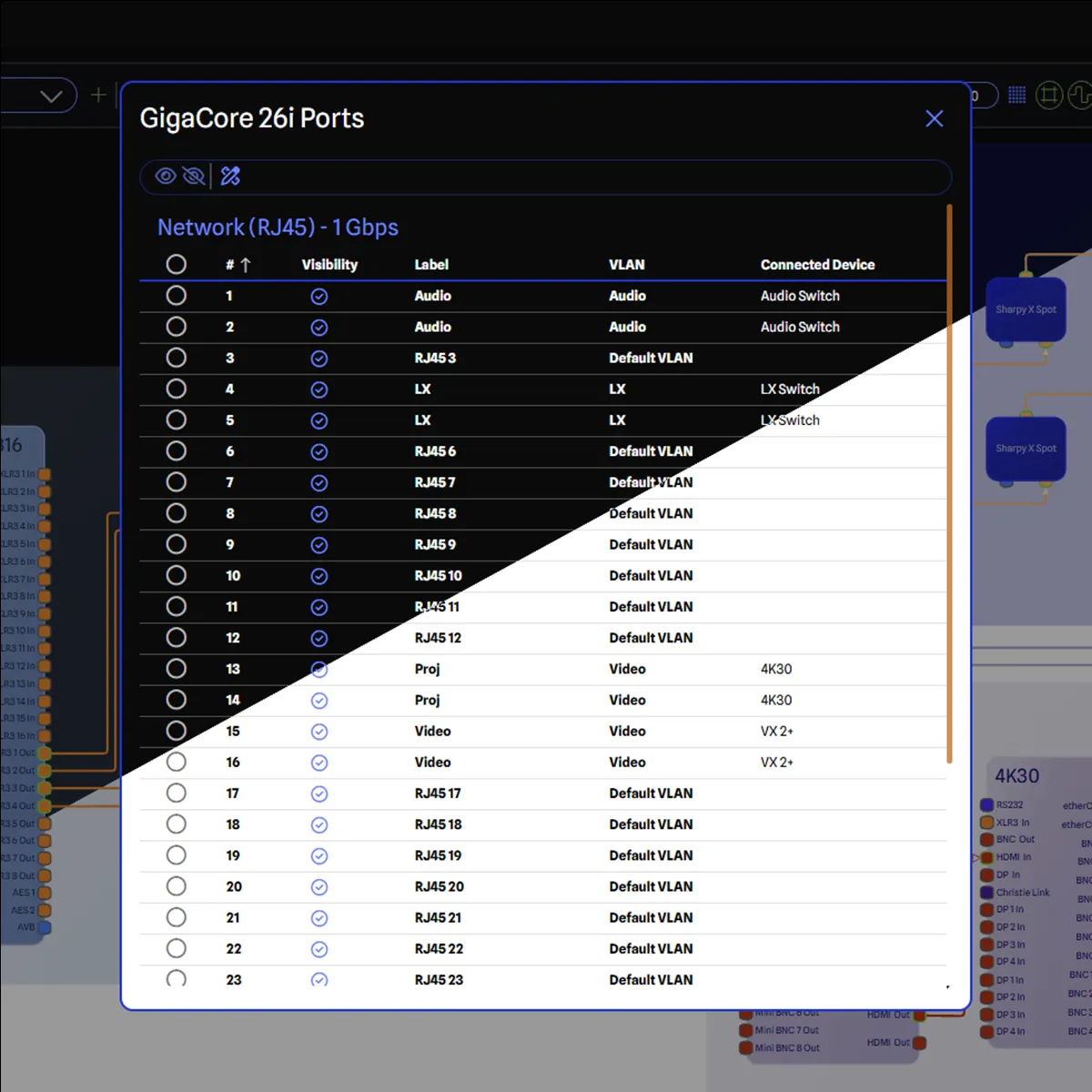The image size is (1092, 1092).
Task: Click the hide ports crossed-eye icon
Action: click(193, 177)
